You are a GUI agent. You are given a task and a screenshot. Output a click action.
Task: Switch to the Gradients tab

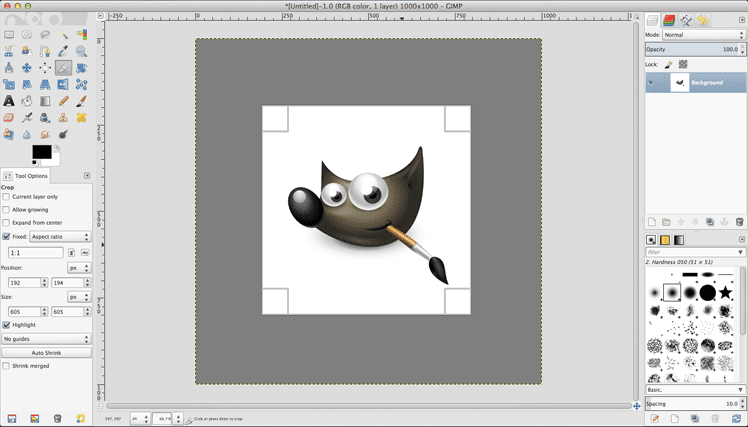point(679,240)
